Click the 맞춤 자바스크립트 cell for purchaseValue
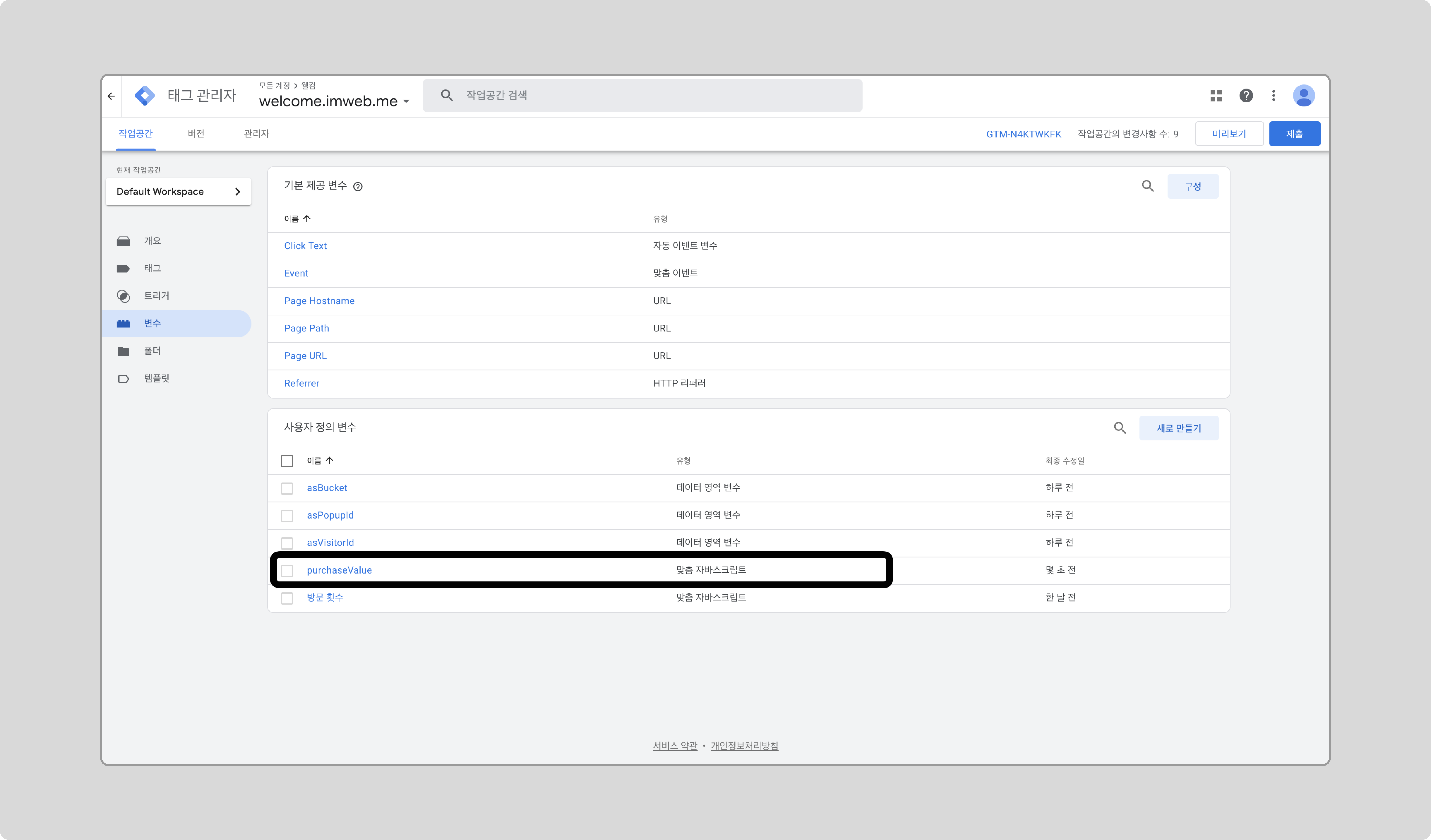The width and height of the screenshot is (1431, 840). pos(711,570)
